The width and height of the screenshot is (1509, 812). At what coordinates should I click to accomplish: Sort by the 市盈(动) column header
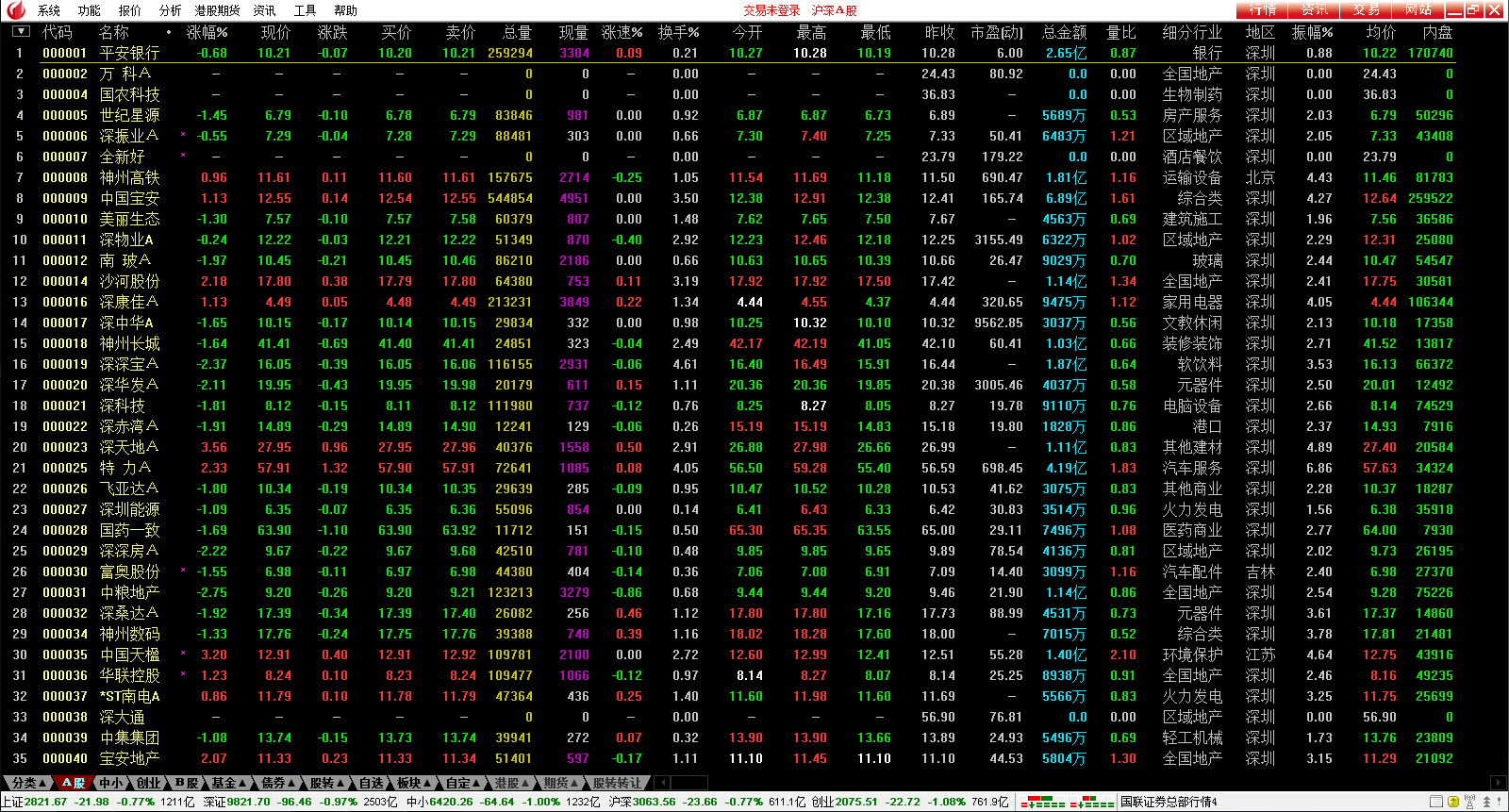click(x=997, y=32)
